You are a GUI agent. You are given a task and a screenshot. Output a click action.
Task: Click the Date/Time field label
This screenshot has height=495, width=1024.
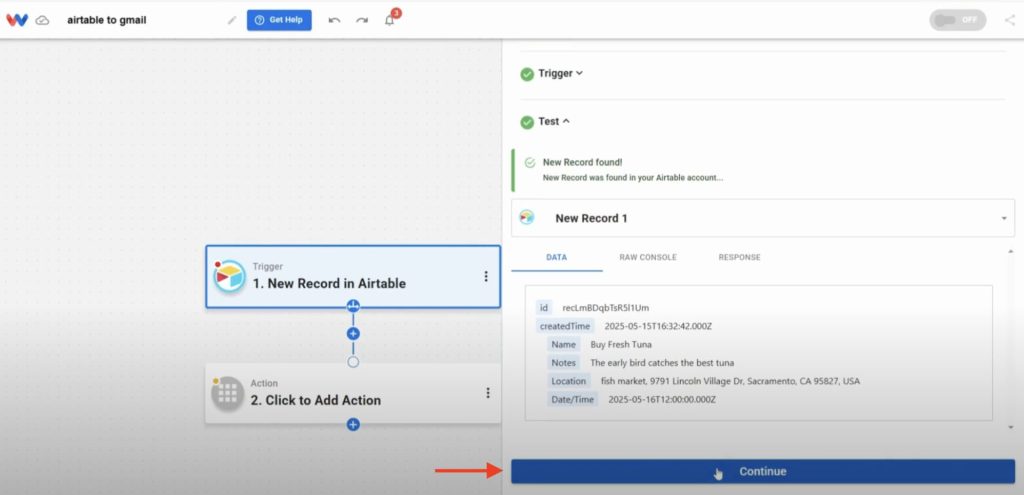click(573, 399)
